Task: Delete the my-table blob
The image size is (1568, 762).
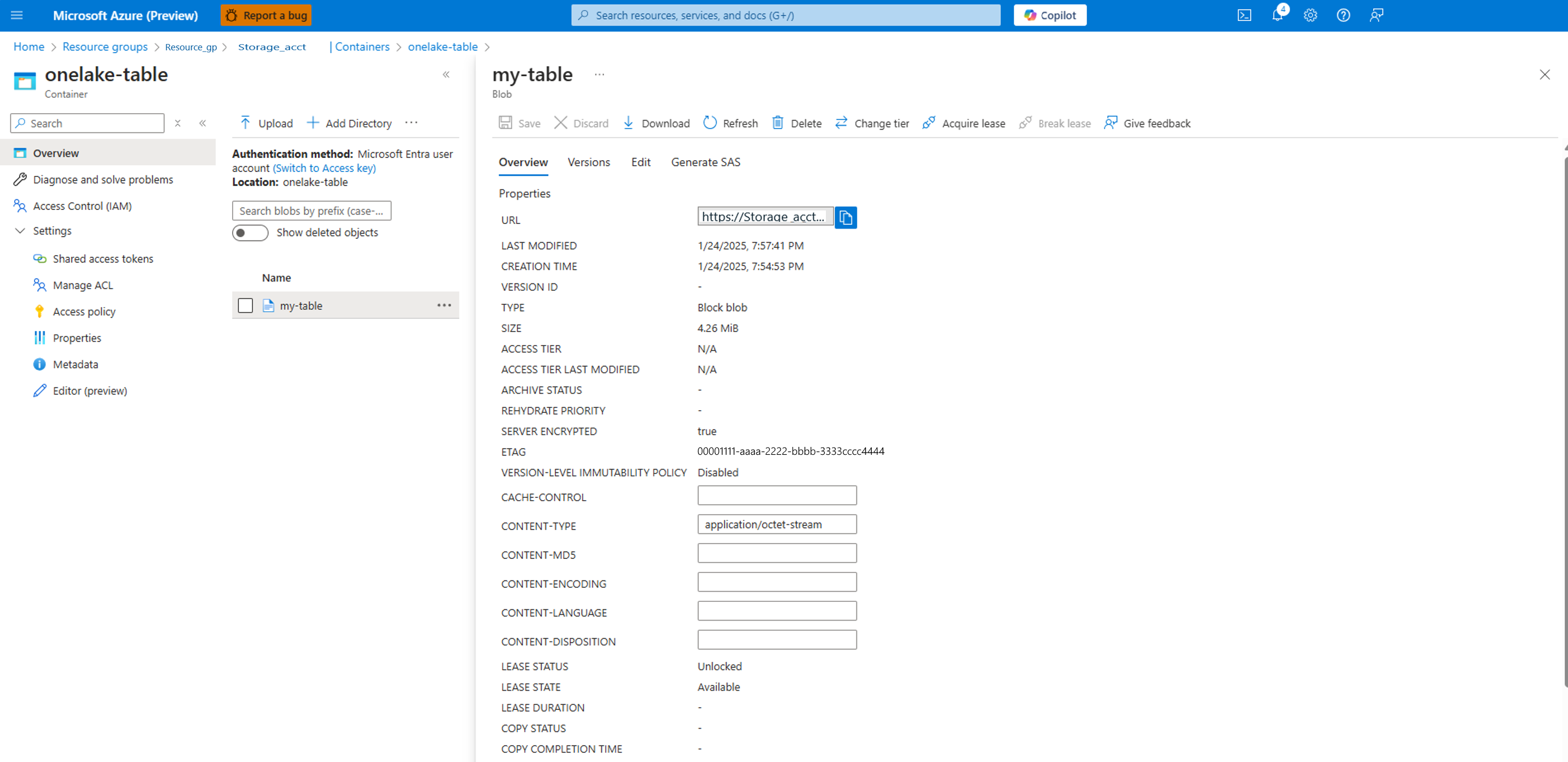Action: [796, 123]
